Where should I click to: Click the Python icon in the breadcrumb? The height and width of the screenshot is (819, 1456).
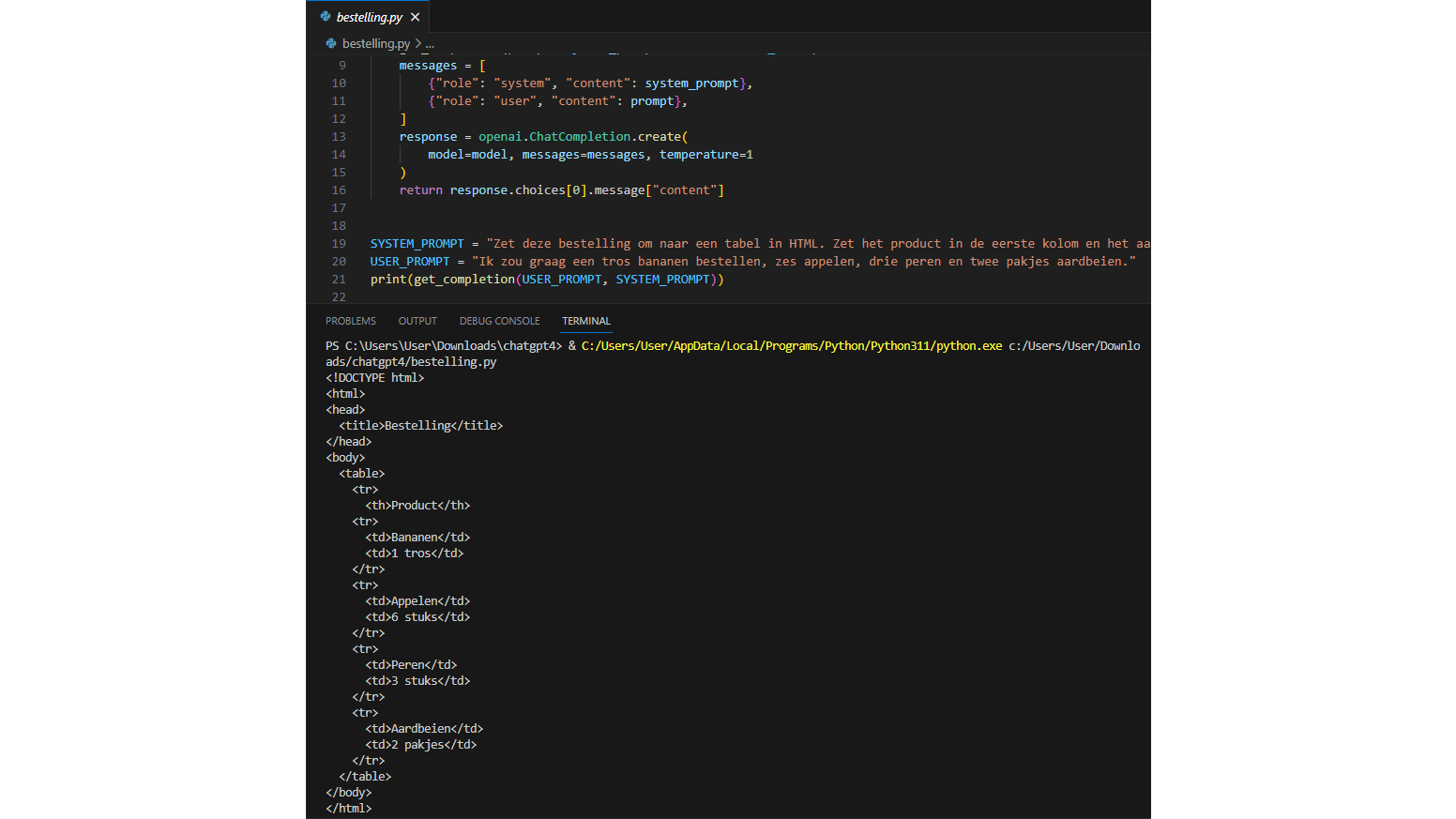[331, 43]
